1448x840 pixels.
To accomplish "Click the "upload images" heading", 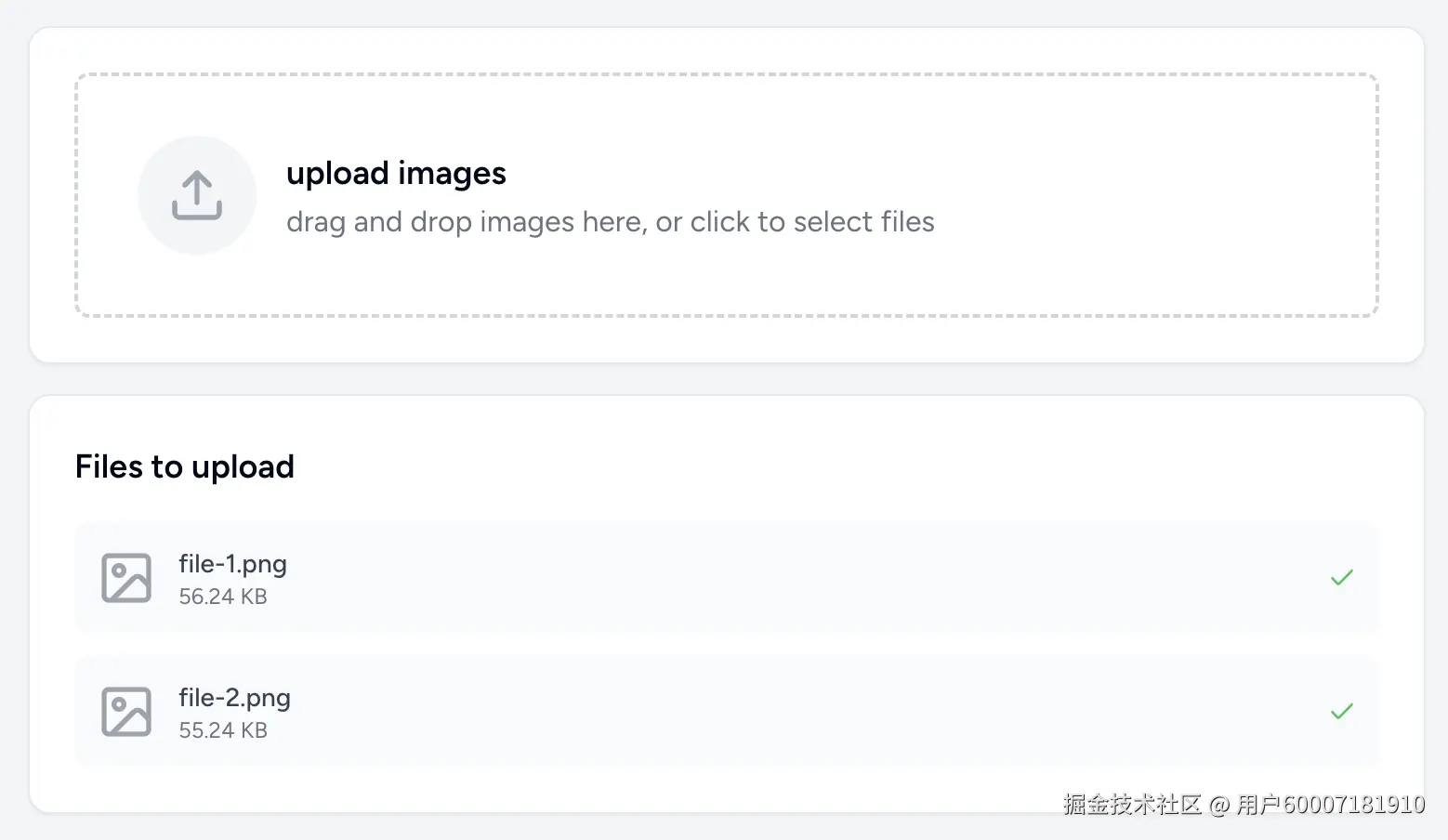I will point(396,174).
